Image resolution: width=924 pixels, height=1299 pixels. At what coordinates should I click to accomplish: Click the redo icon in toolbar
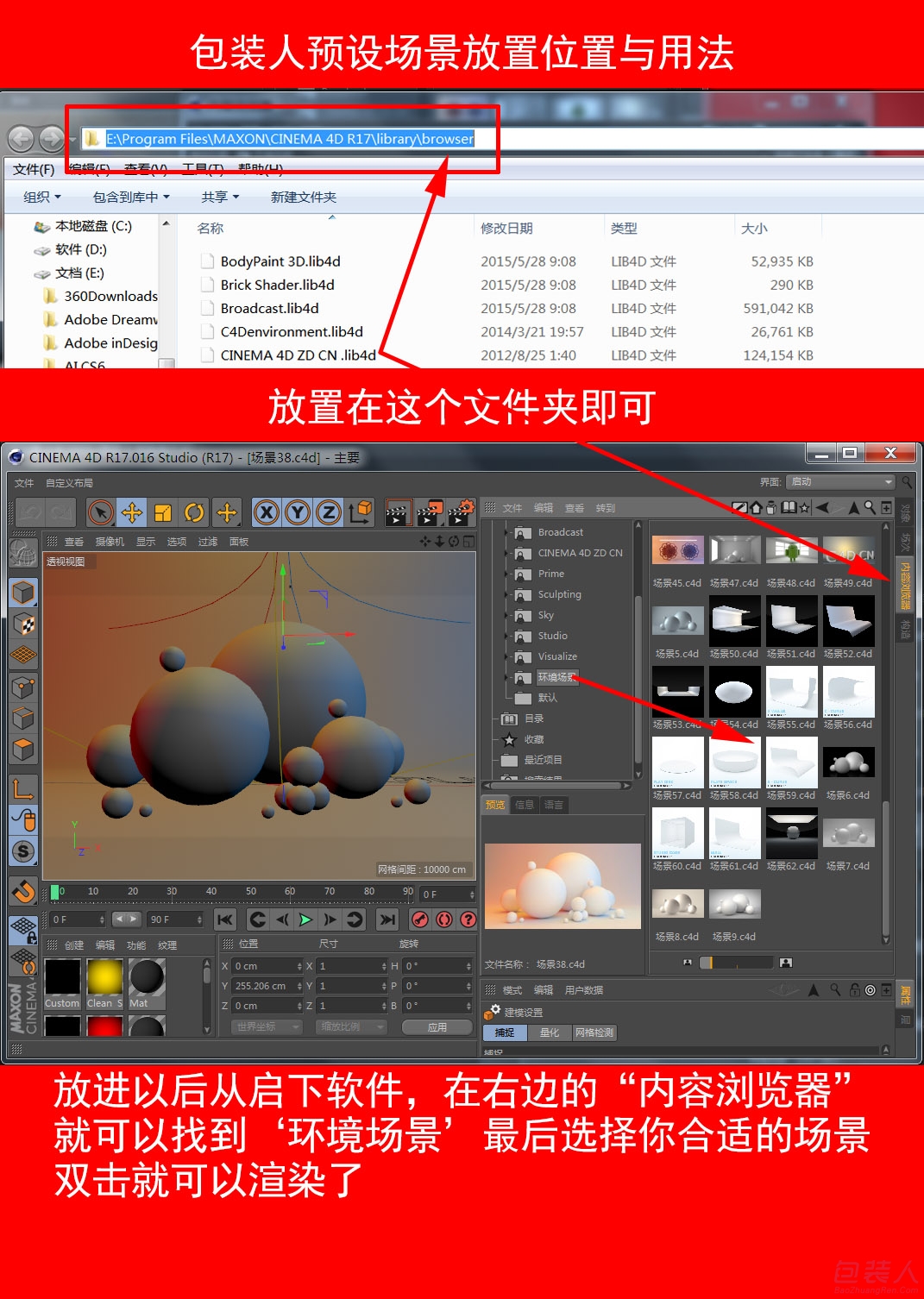coord(60,512)
